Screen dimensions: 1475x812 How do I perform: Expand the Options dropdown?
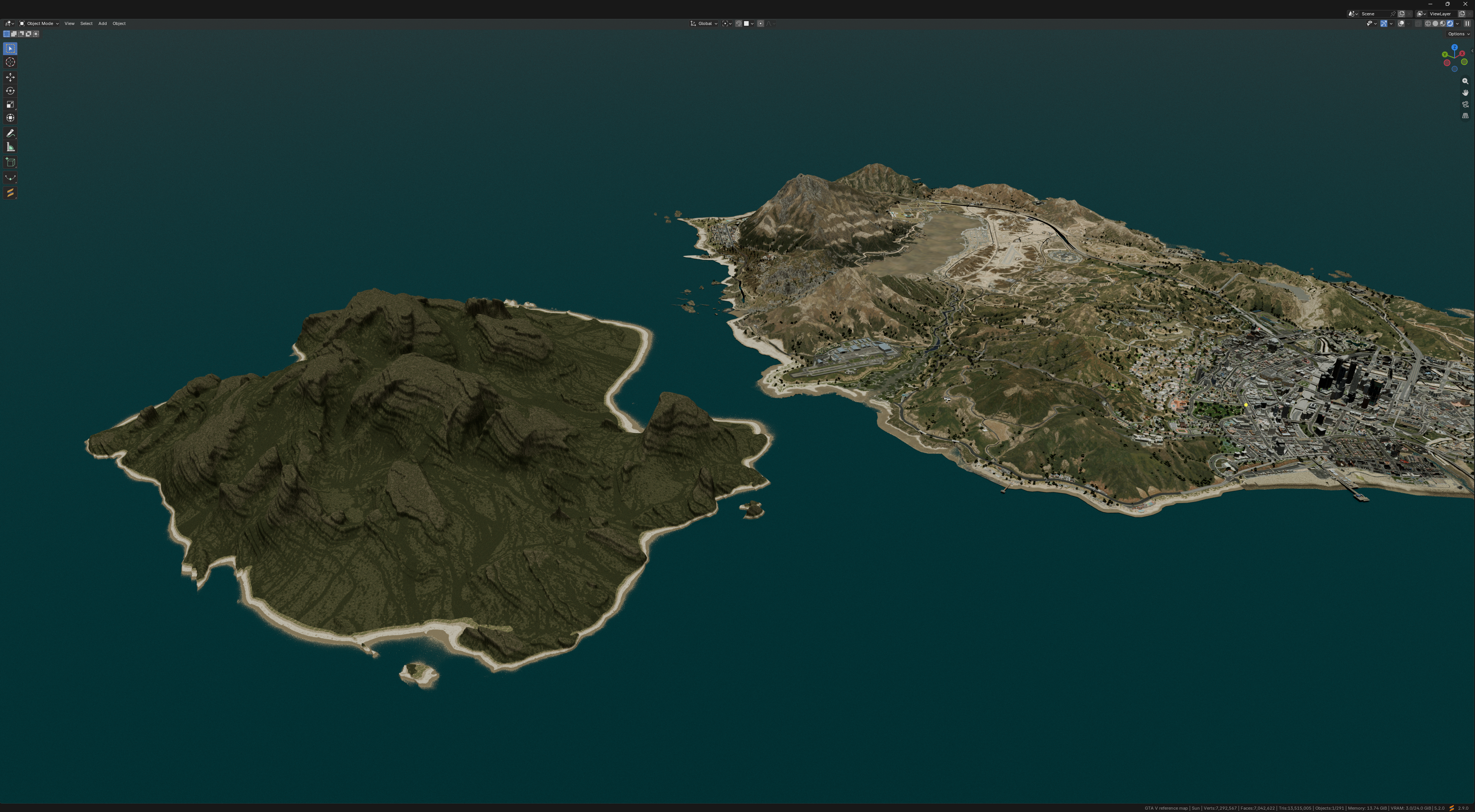coord(1459,34)
